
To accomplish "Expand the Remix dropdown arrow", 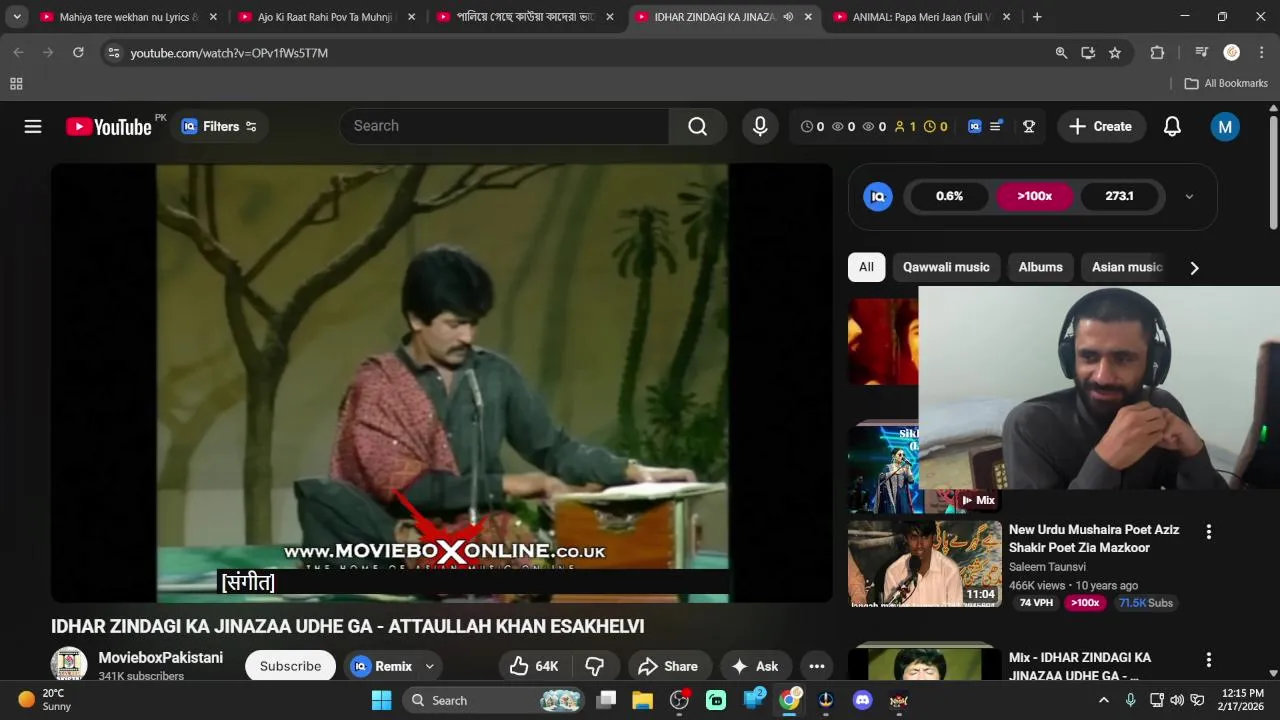I will click(430, 666).
